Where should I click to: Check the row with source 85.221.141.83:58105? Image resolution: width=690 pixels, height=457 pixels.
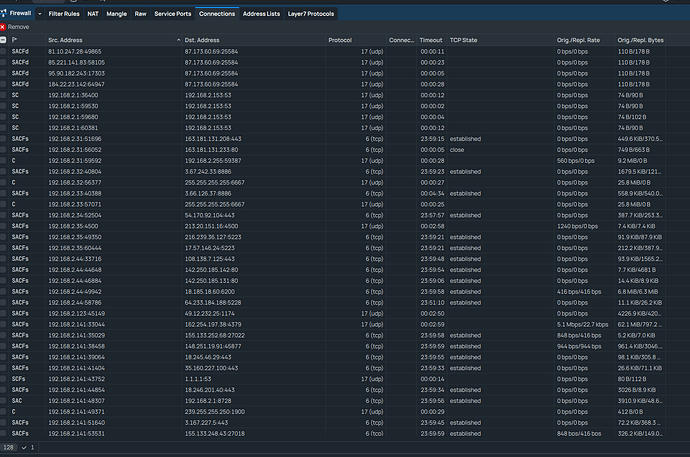(3, 62)
